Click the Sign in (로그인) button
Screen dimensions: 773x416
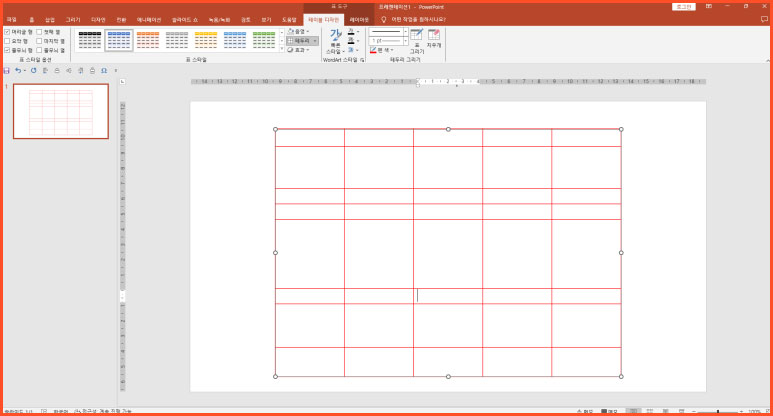pos(684,7)
